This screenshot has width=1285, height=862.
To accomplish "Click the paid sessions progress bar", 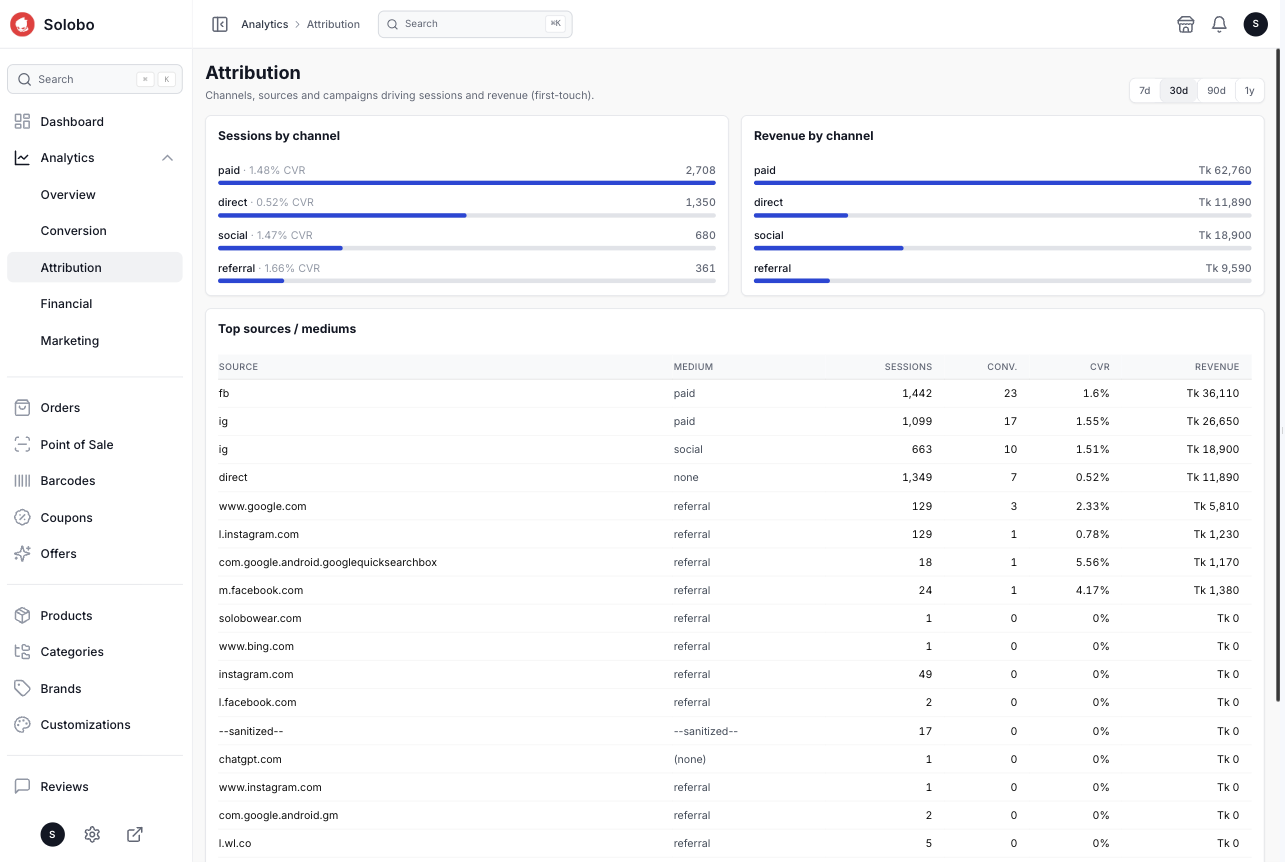I will [x=467, y=183].
